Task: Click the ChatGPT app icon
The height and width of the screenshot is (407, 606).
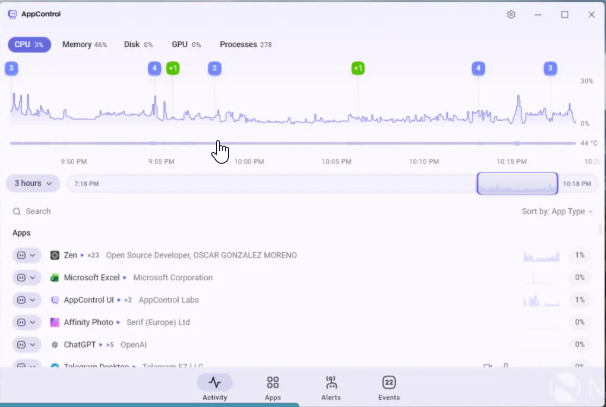Action: coord(55,344)
